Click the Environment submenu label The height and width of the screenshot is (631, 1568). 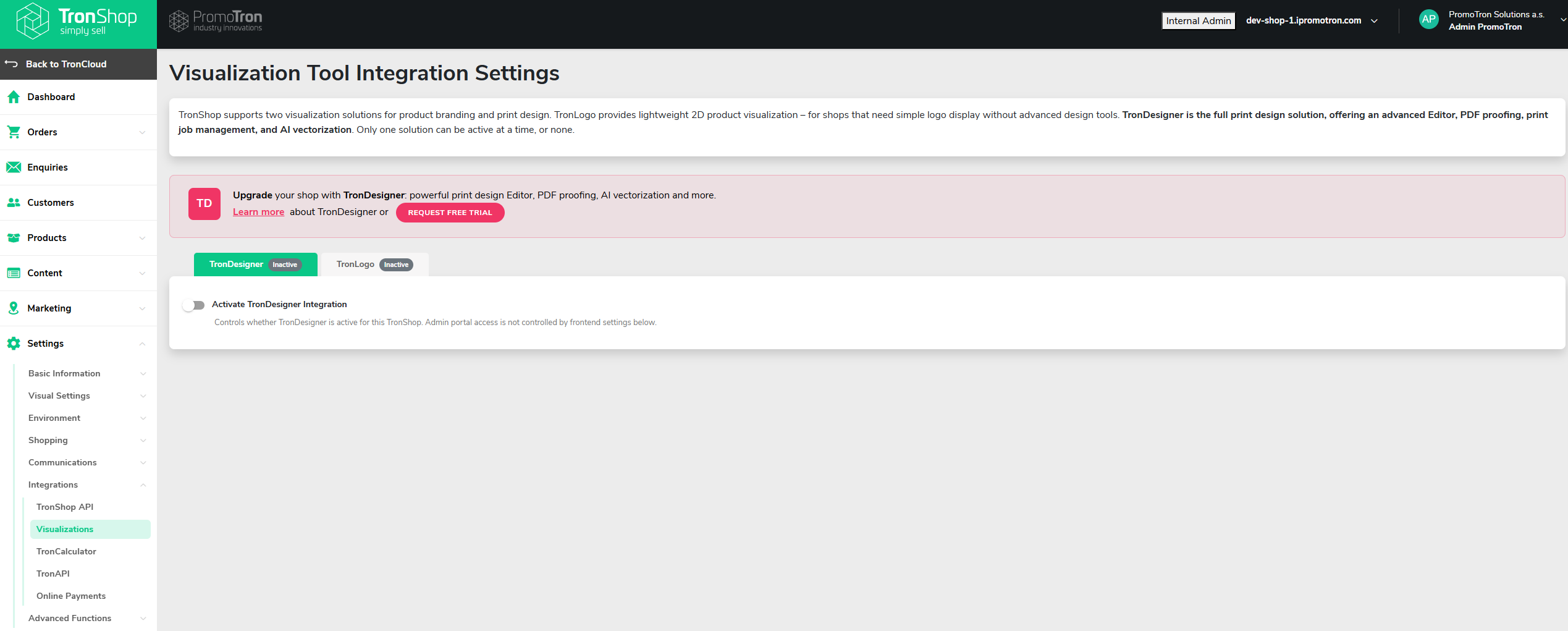point(54,418)
